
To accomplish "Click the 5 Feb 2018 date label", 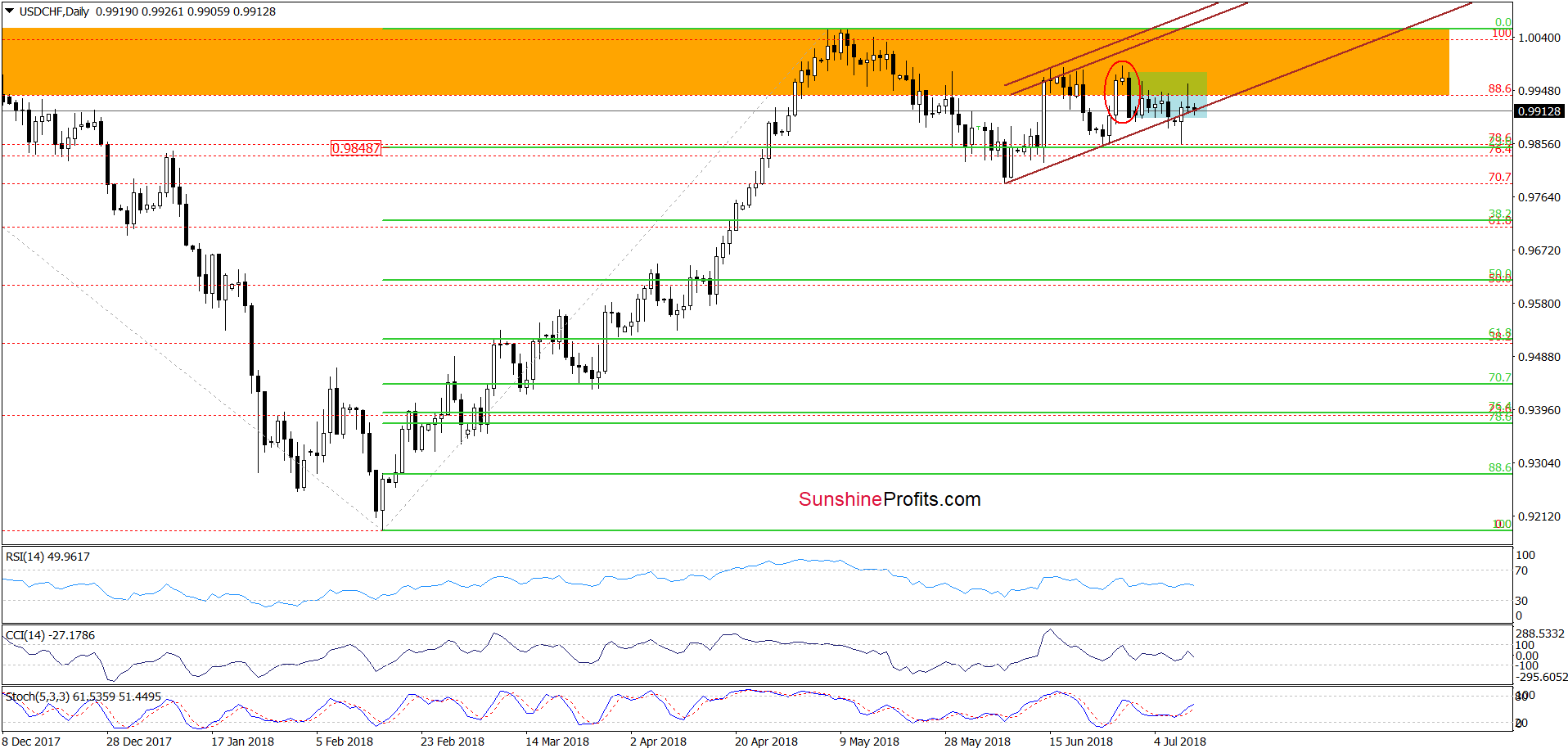I will coord(345,742).
